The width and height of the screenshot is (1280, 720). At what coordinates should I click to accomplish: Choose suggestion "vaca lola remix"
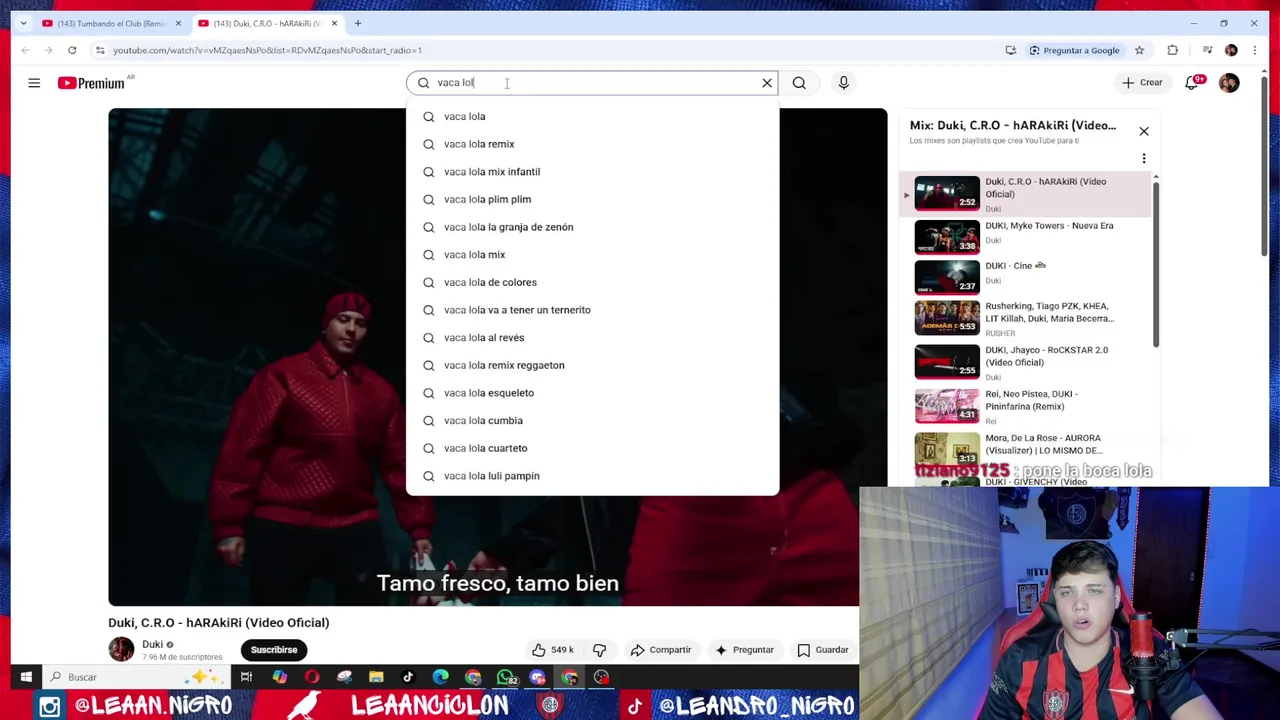coord(592,144)
